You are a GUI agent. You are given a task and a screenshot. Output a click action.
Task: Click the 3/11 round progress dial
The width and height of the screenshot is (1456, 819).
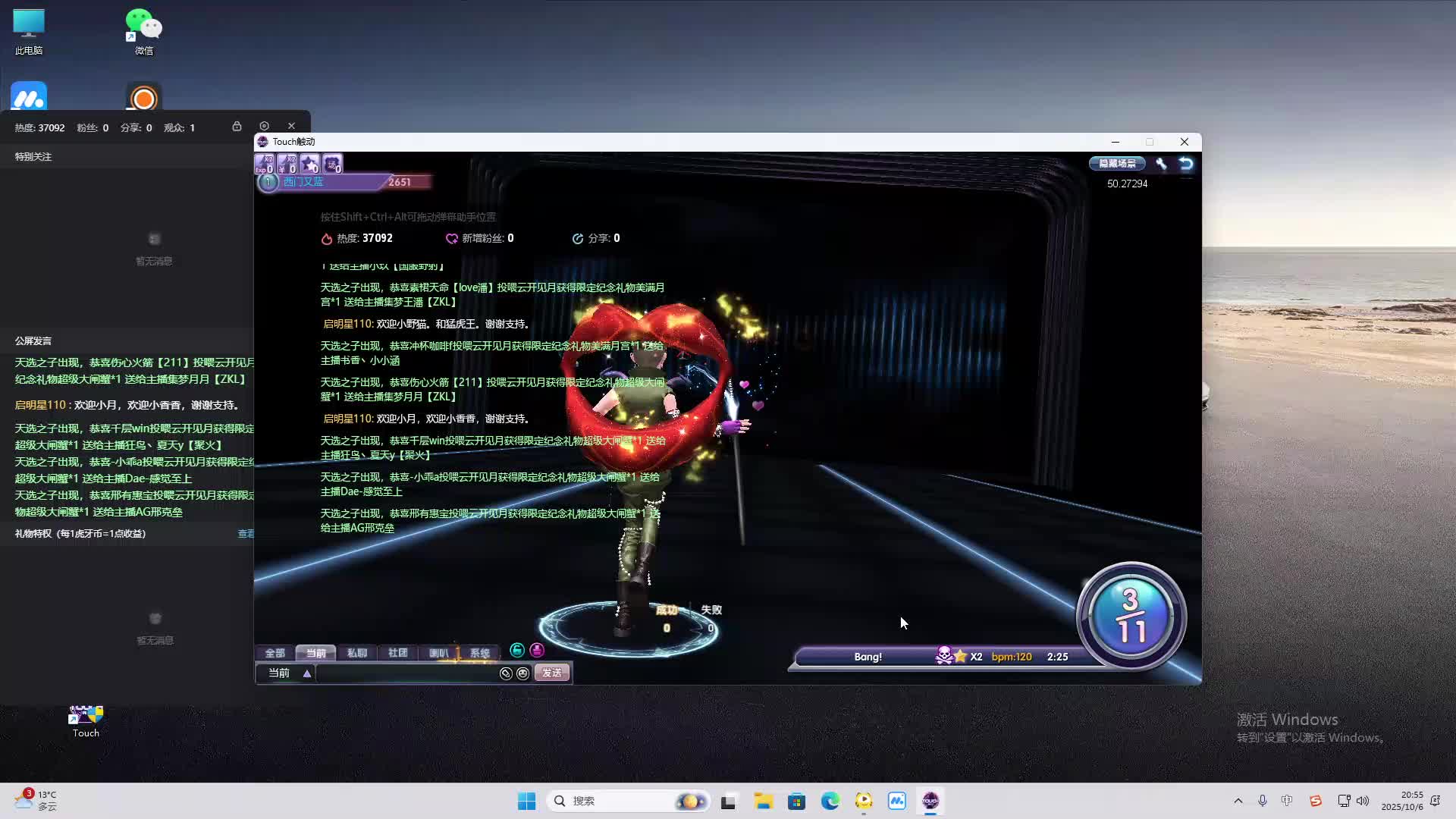click(1131, 616)
